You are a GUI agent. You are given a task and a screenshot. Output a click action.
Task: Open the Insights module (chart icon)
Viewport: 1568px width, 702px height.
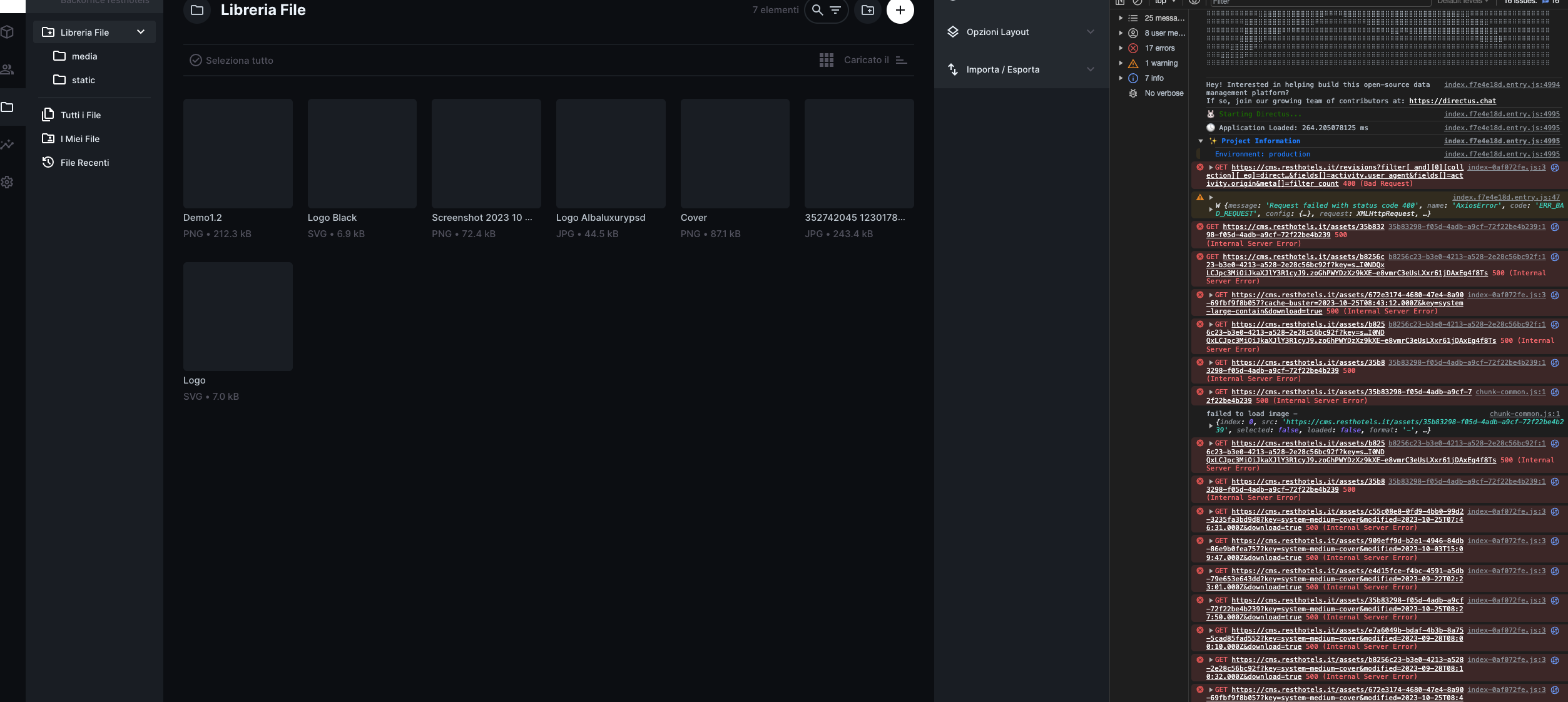[8, 145]
